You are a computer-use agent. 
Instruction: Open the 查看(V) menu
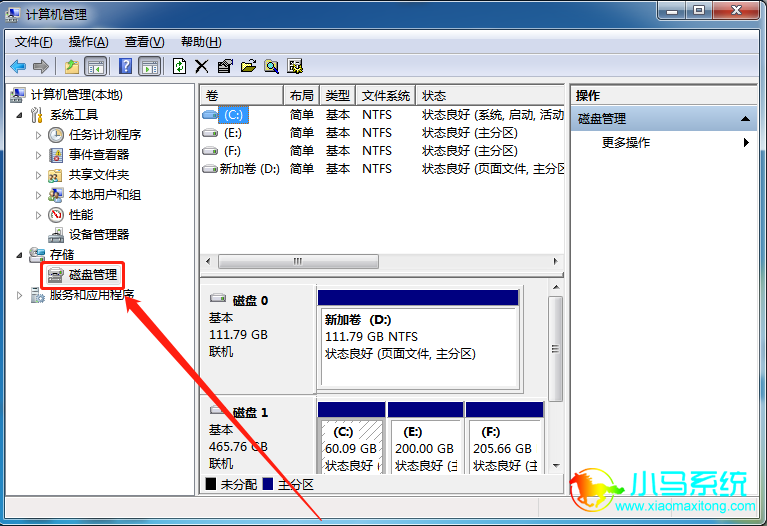[144, 42]
